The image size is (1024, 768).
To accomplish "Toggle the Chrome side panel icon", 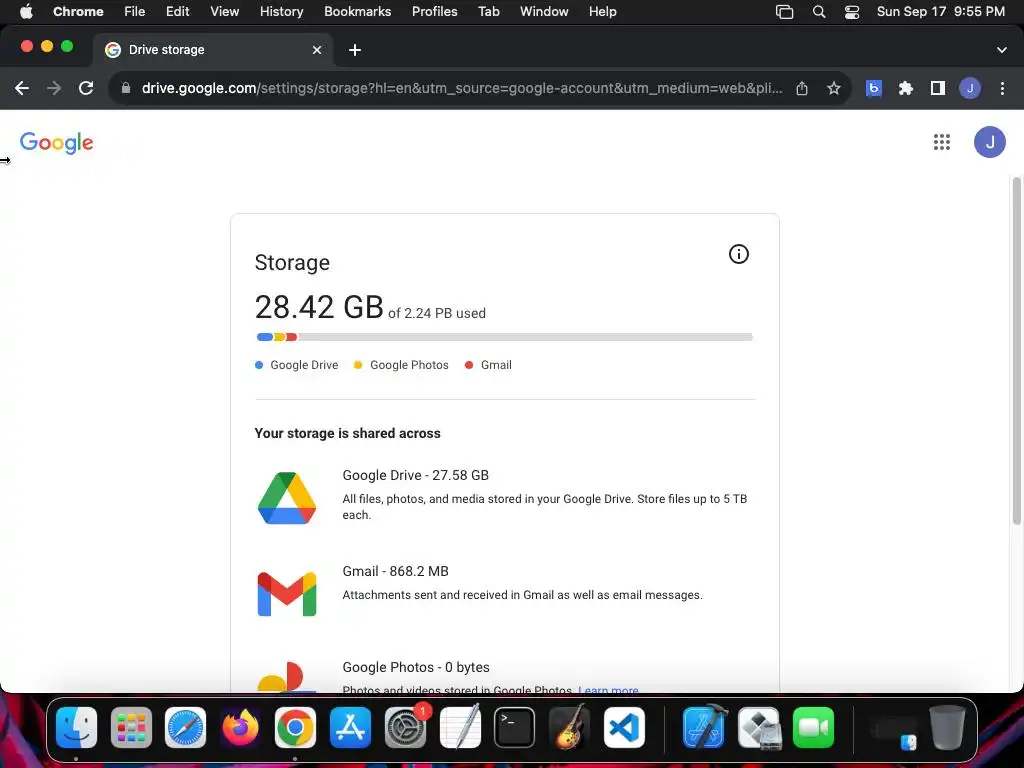I will click(938, 88).
